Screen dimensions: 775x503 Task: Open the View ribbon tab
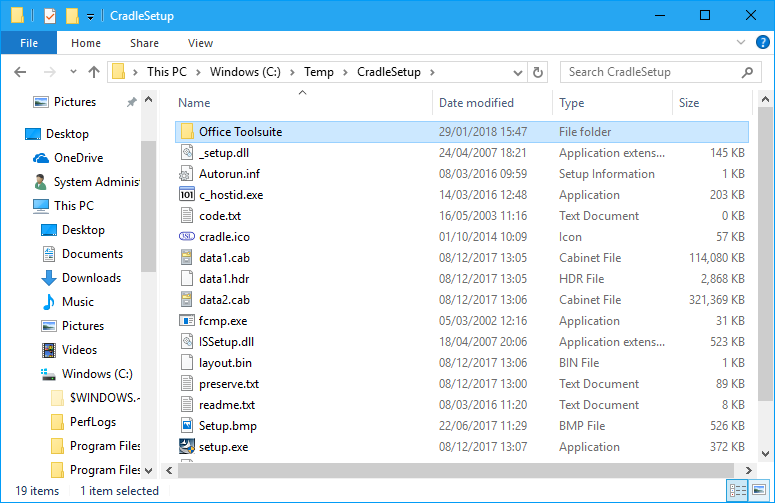(x=200, y=43)
